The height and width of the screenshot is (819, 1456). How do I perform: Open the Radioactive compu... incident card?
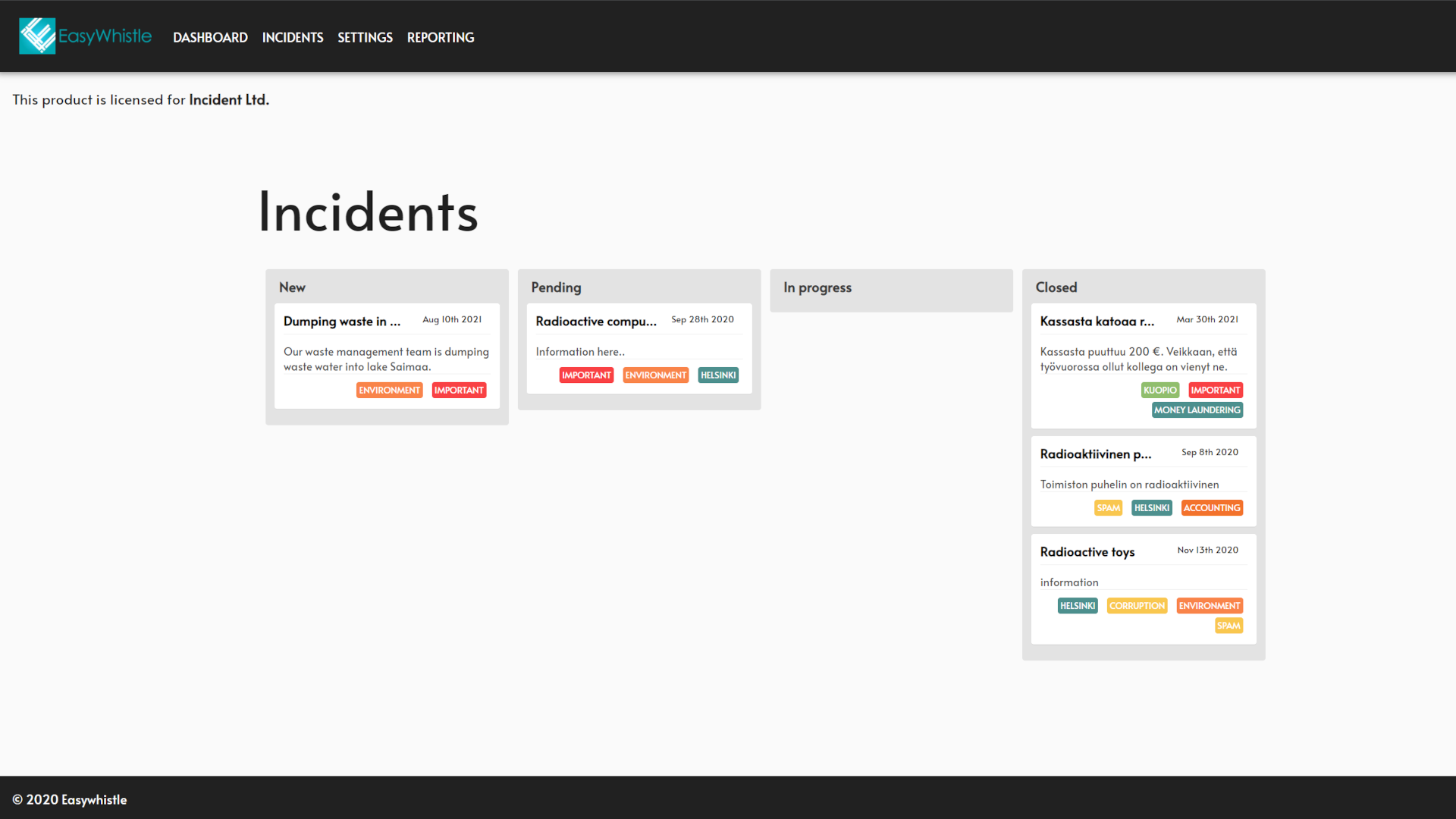(596, 322)
